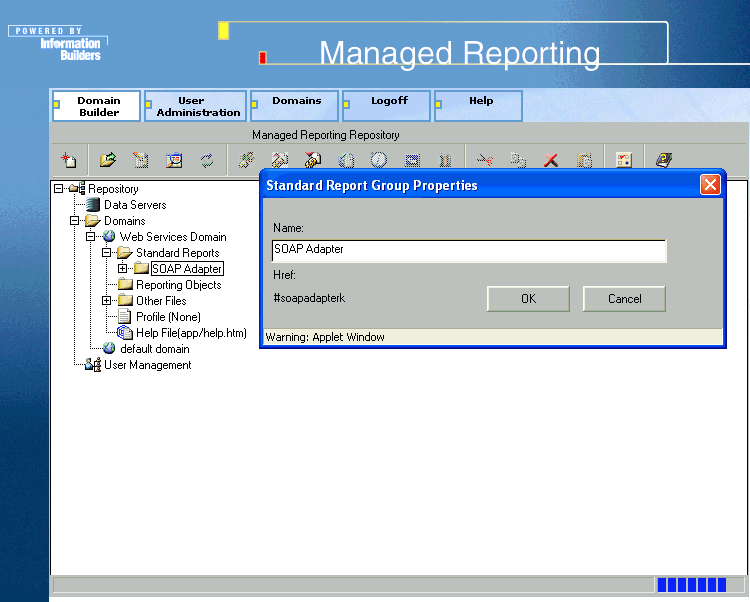Cancel the Report Group Properties dialog
This screenshot has height=602, width=750.
pyautogui.click(x=624, y=299)
